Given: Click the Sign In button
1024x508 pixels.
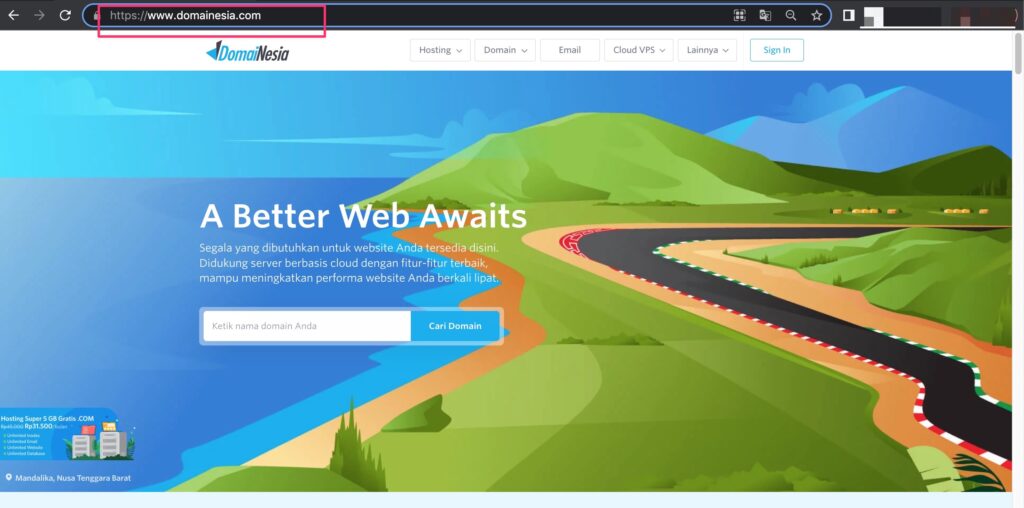Looking at the screenshot, I should 776,50.
